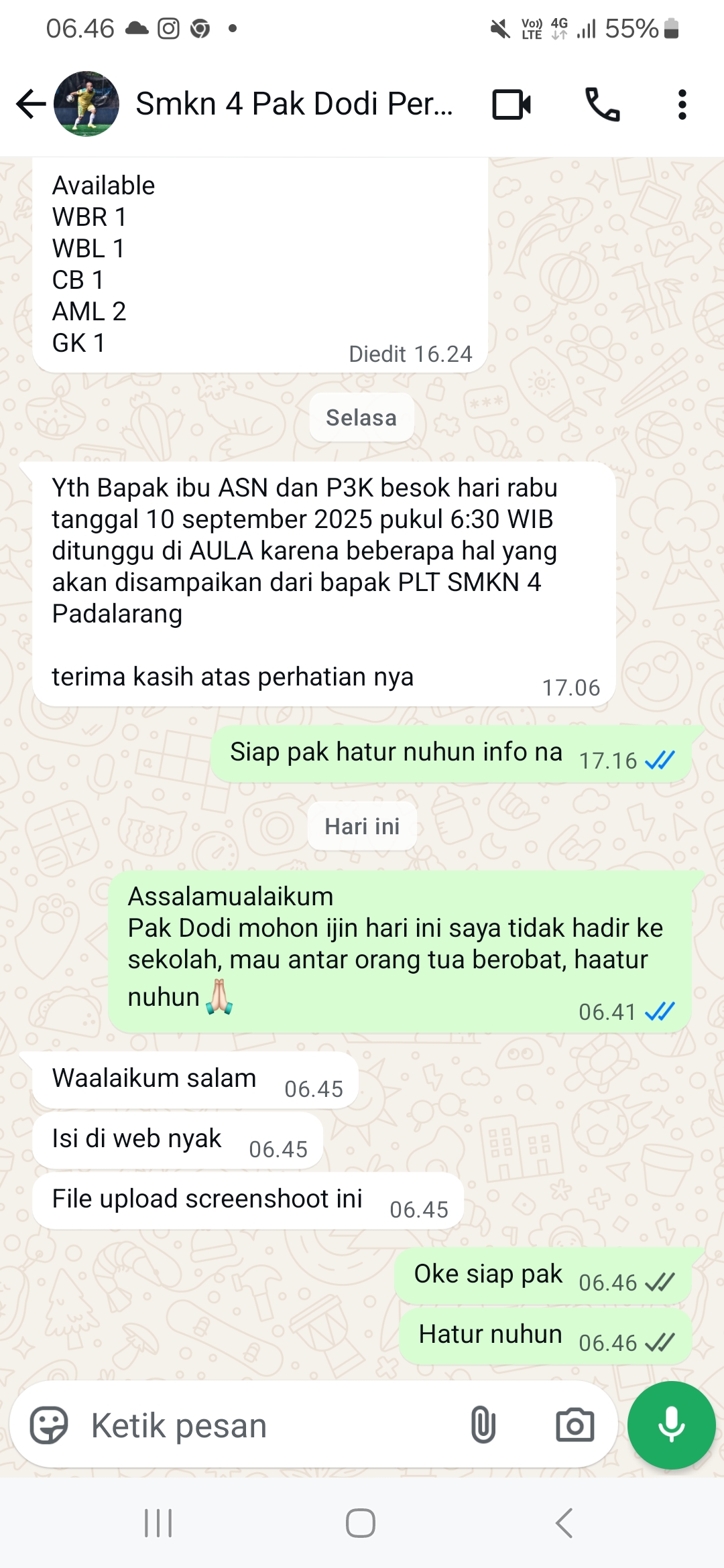Focus the Ketik pesan message field
The image size is (724, 1568).
tap(268, 1425)
